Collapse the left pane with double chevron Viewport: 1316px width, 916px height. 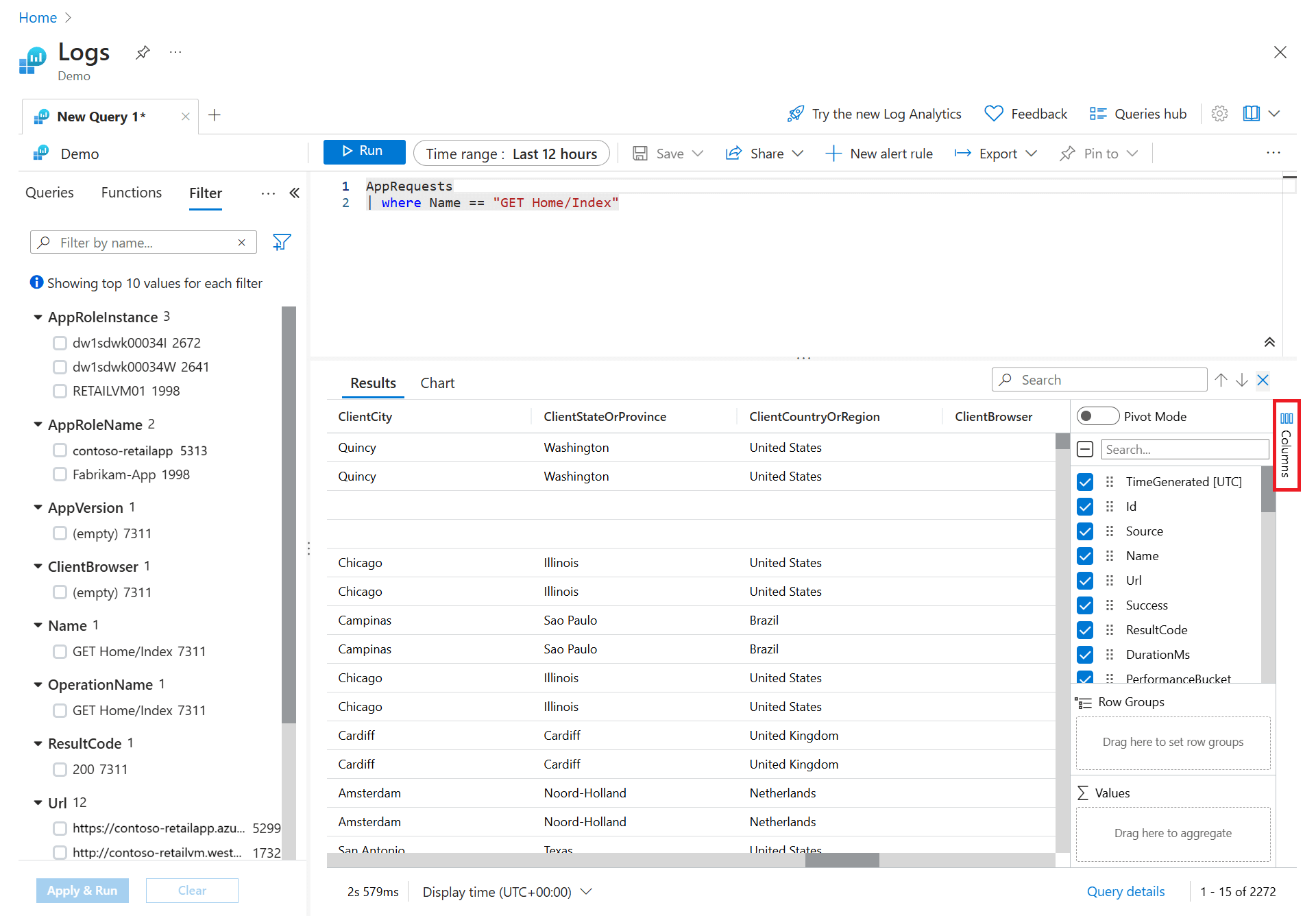295,193
